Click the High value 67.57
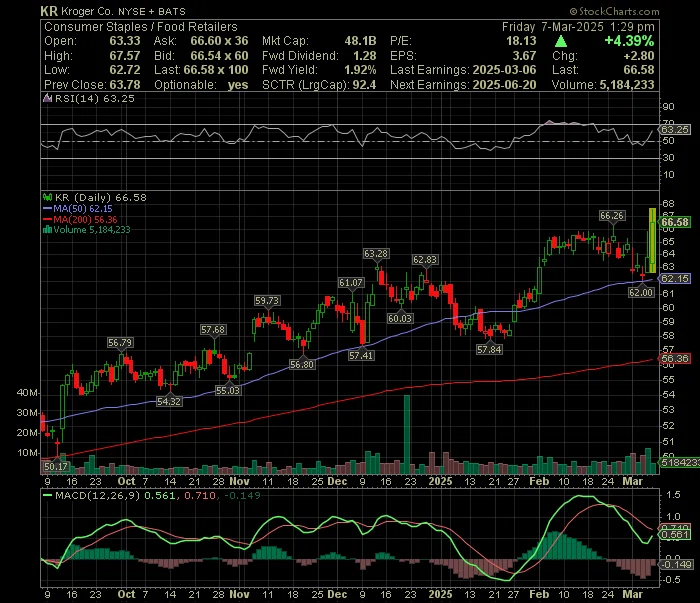This screenshot has height=603, width=700. [125, 56]
